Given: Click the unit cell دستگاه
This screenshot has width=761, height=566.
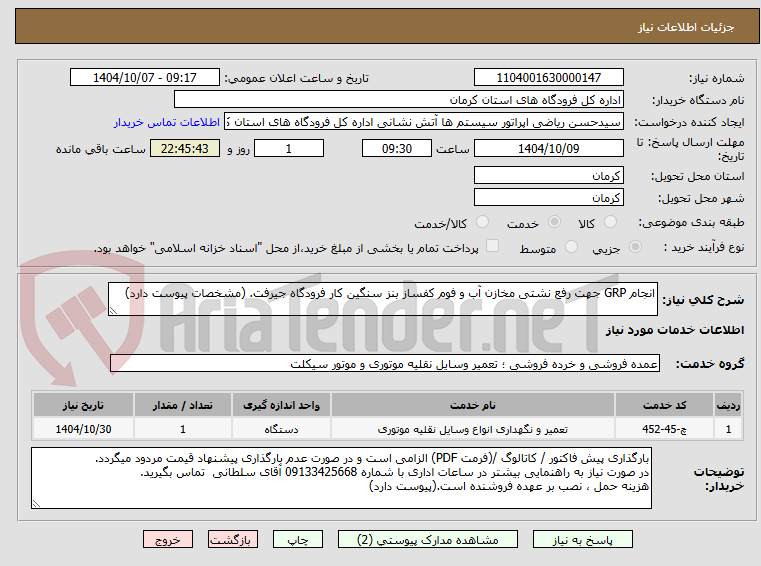Looking at the screenshot, I should [281, 430].
